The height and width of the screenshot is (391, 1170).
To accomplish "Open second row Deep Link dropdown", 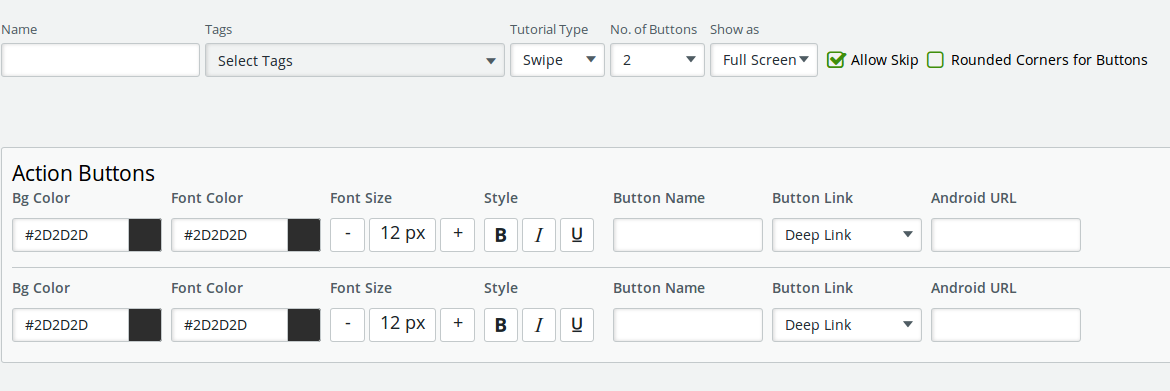I will (x=847, y=325).
